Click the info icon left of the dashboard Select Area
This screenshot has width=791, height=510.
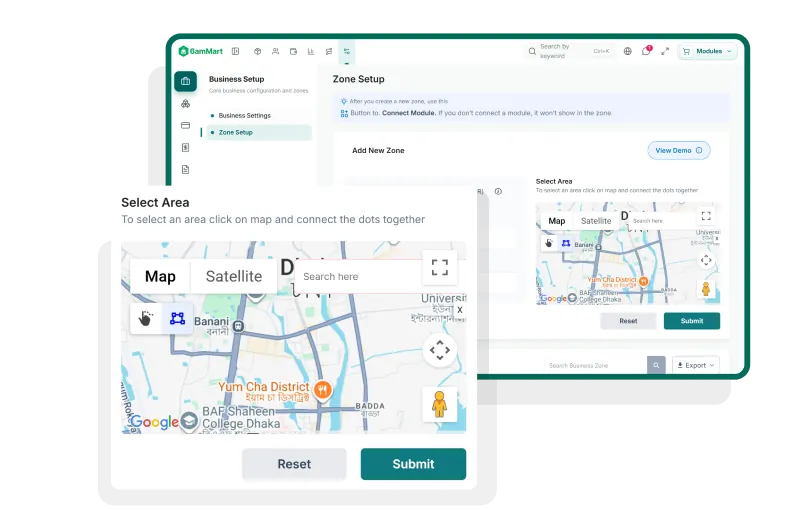pyautogui.click(x=498, y=192)
